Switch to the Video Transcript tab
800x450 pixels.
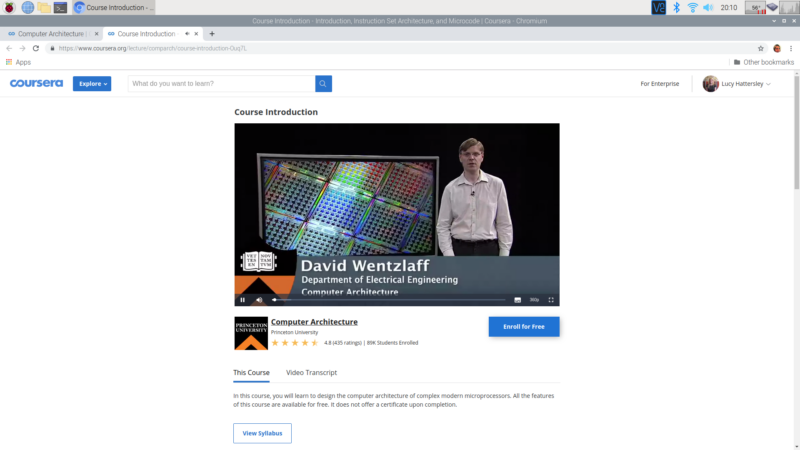point(311,373)
